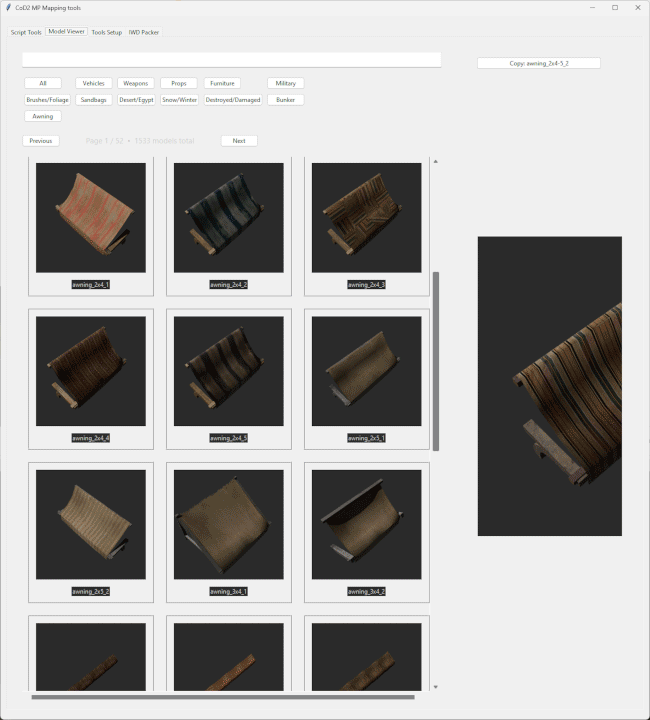Screen dimensions: 650x720
Task: Switch to the Script Tools tab
Action: (x=26, y=32)
